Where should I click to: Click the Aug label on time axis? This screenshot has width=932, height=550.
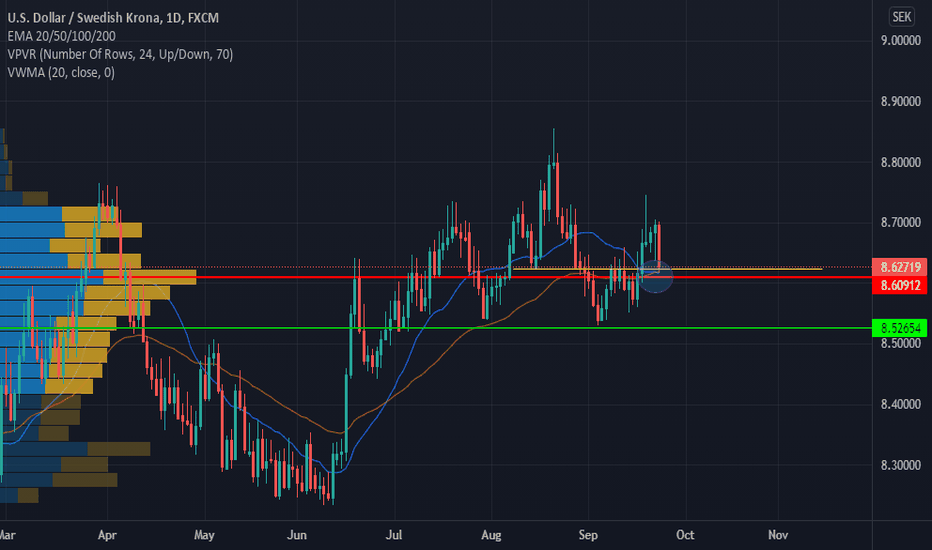491,535
